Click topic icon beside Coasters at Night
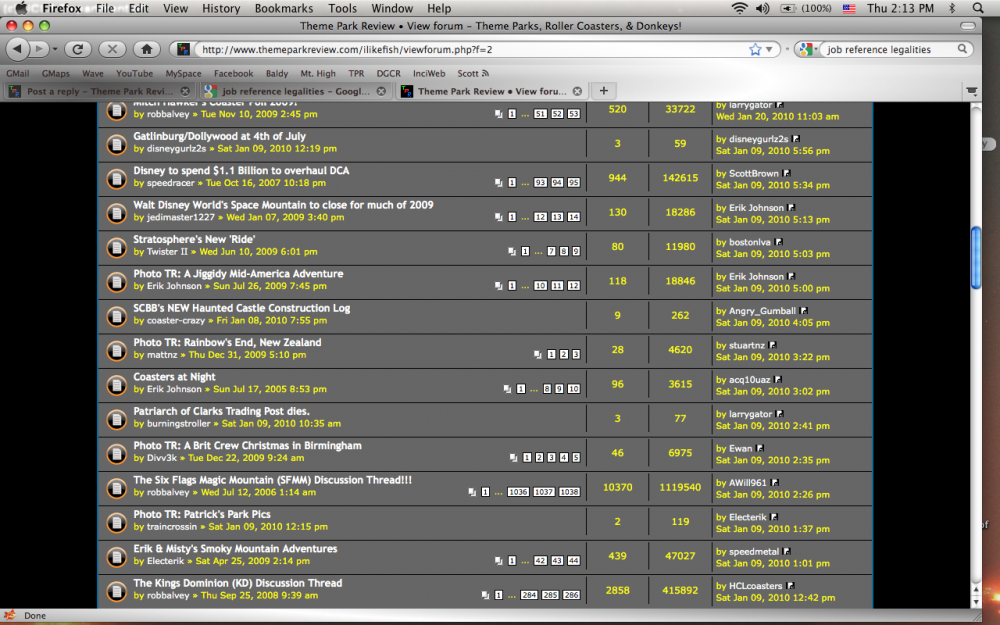This screenshot has height=625, width=1000. click(x=117, y=383)
